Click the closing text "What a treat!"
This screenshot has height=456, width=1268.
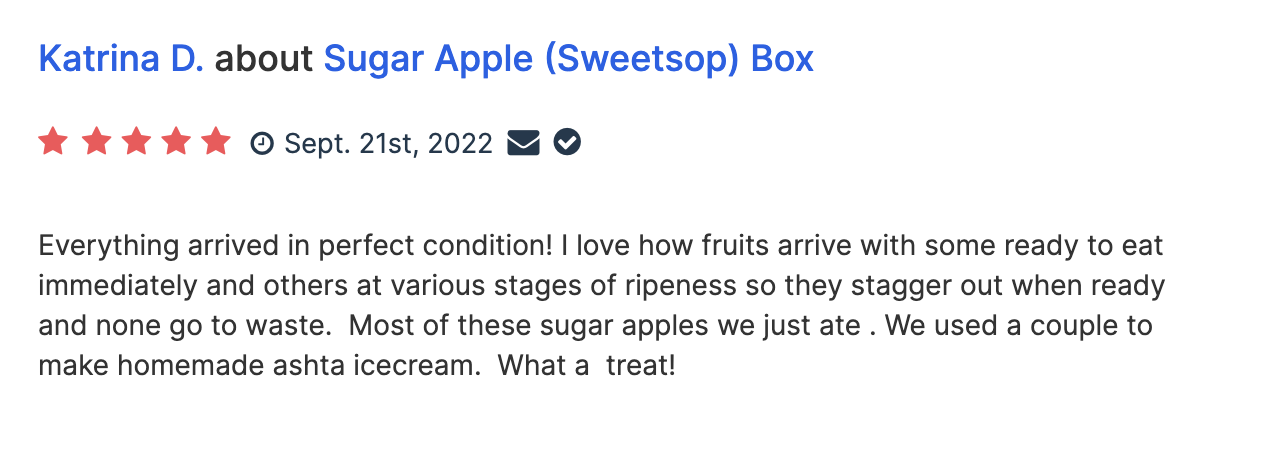[x=587, y=366]
